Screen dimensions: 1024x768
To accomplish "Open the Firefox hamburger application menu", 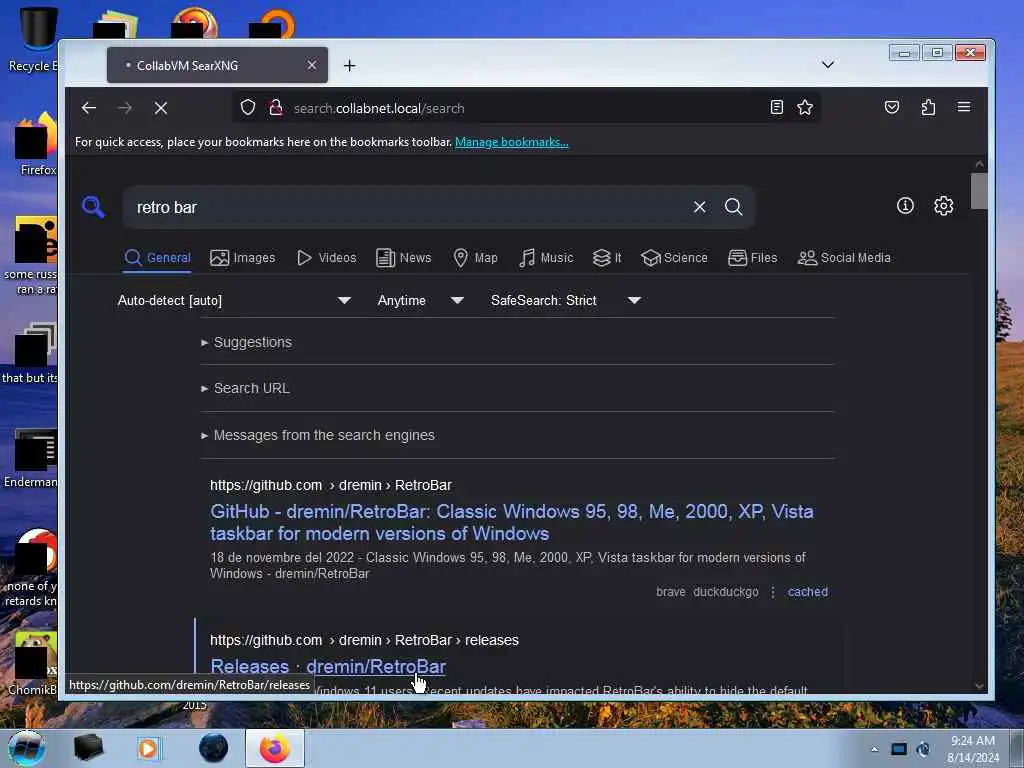I will pyautogui.click(x=964, y=107).
